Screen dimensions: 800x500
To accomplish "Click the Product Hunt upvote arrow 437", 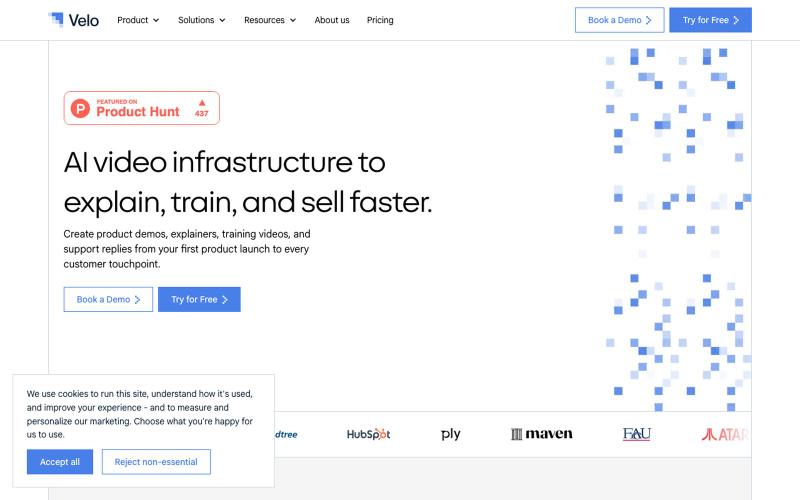I will [202, 108].
